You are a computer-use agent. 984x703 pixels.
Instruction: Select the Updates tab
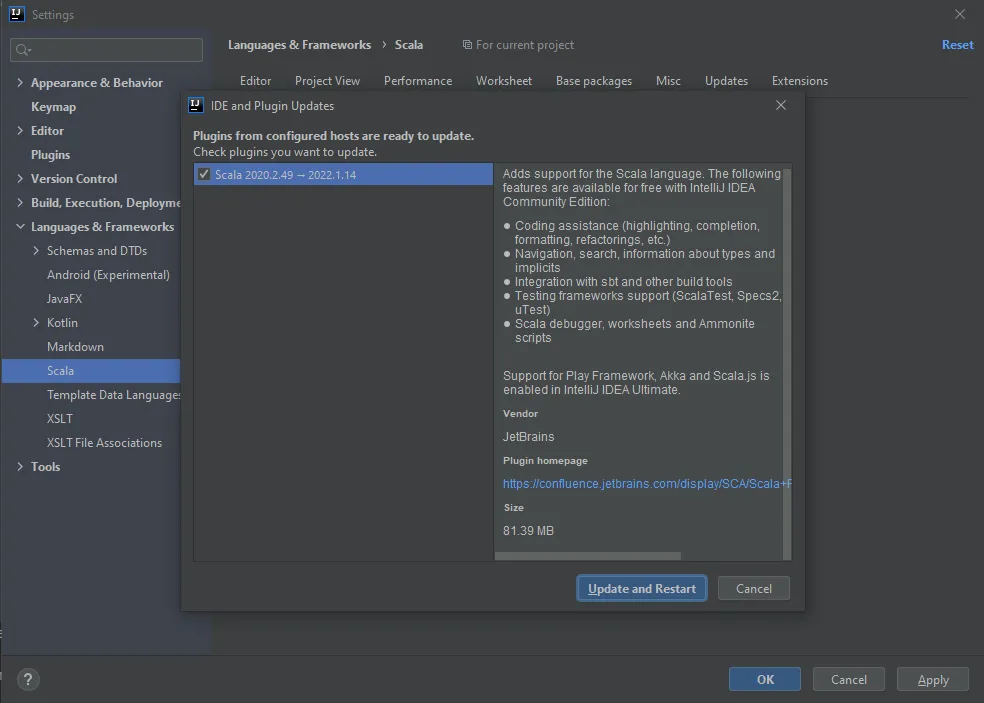coord(726,81)
